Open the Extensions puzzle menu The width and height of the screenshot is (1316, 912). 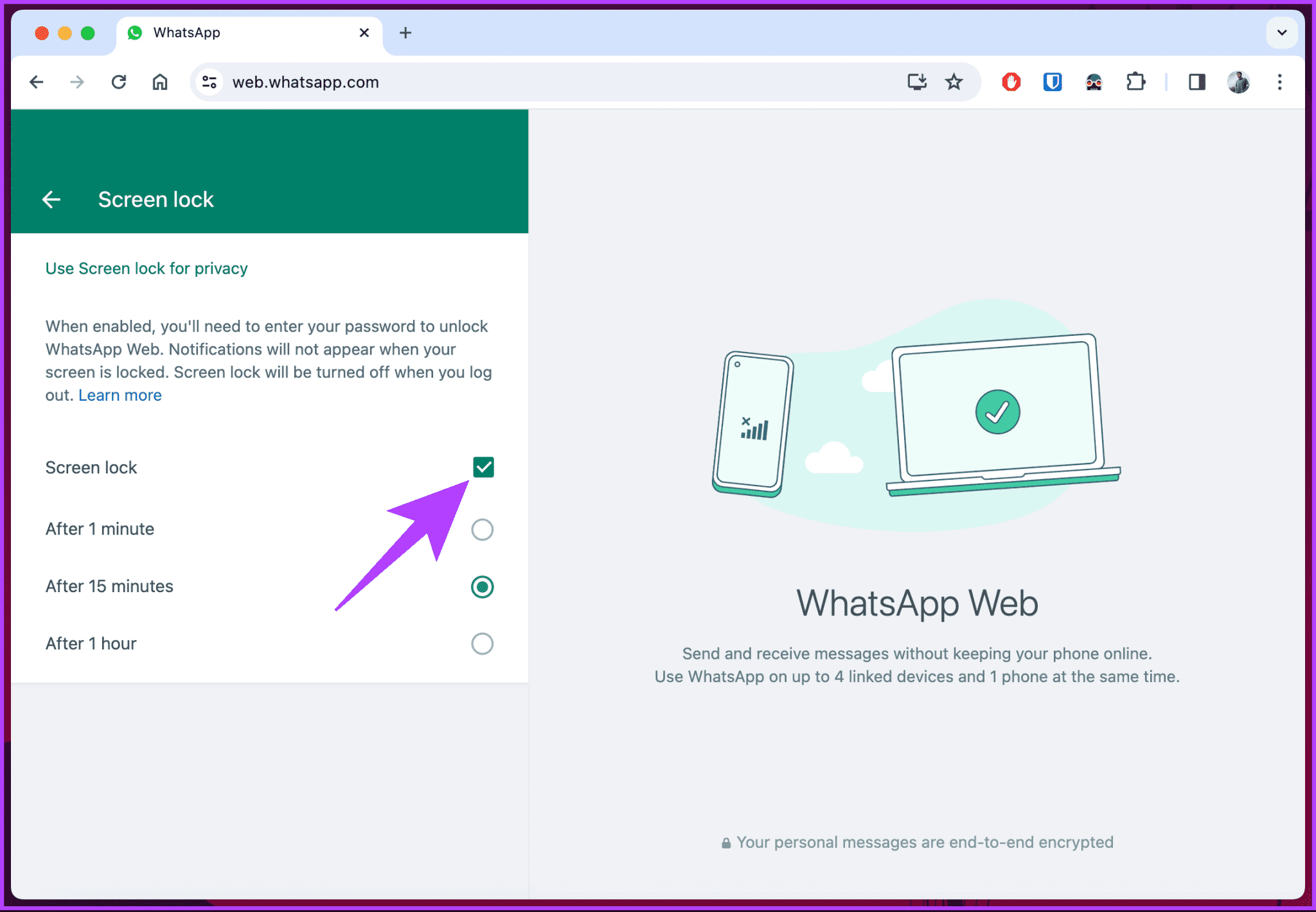click(x=1135, y=82)
